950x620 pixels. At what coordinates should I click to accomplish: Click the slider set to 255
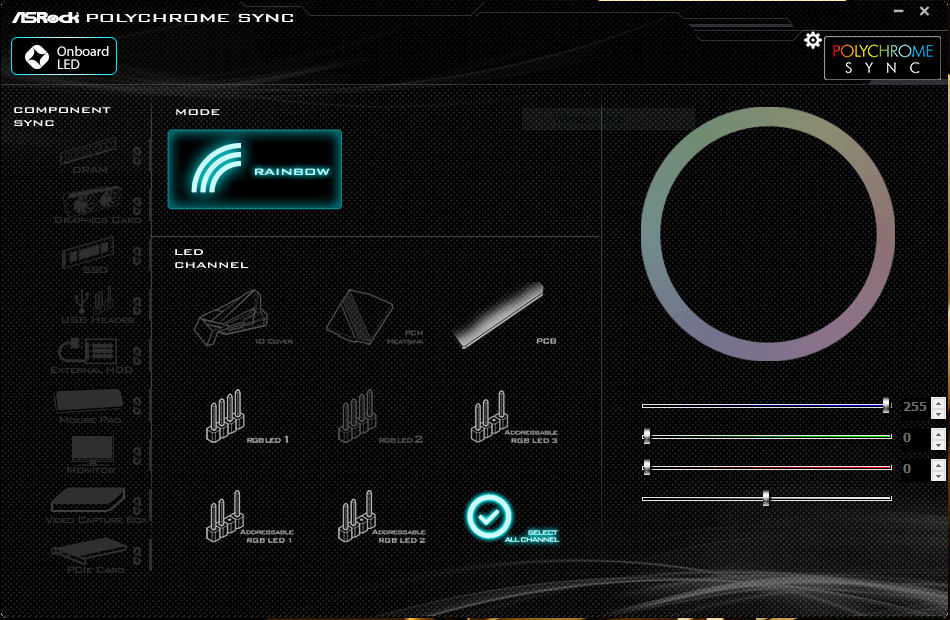766,405
